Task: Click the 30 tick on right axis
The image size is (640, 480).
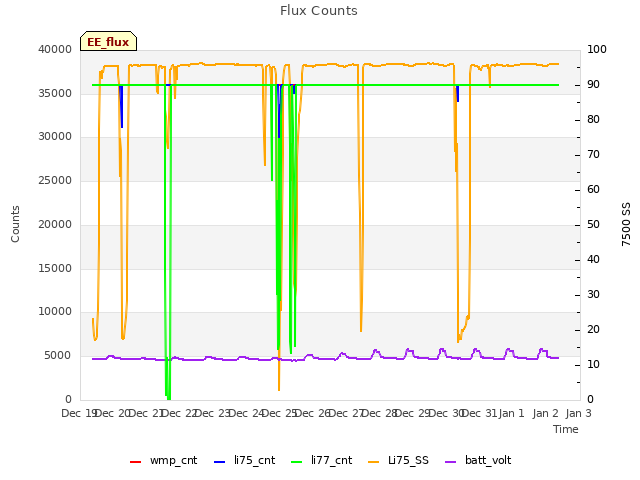Action: point(593,295)
